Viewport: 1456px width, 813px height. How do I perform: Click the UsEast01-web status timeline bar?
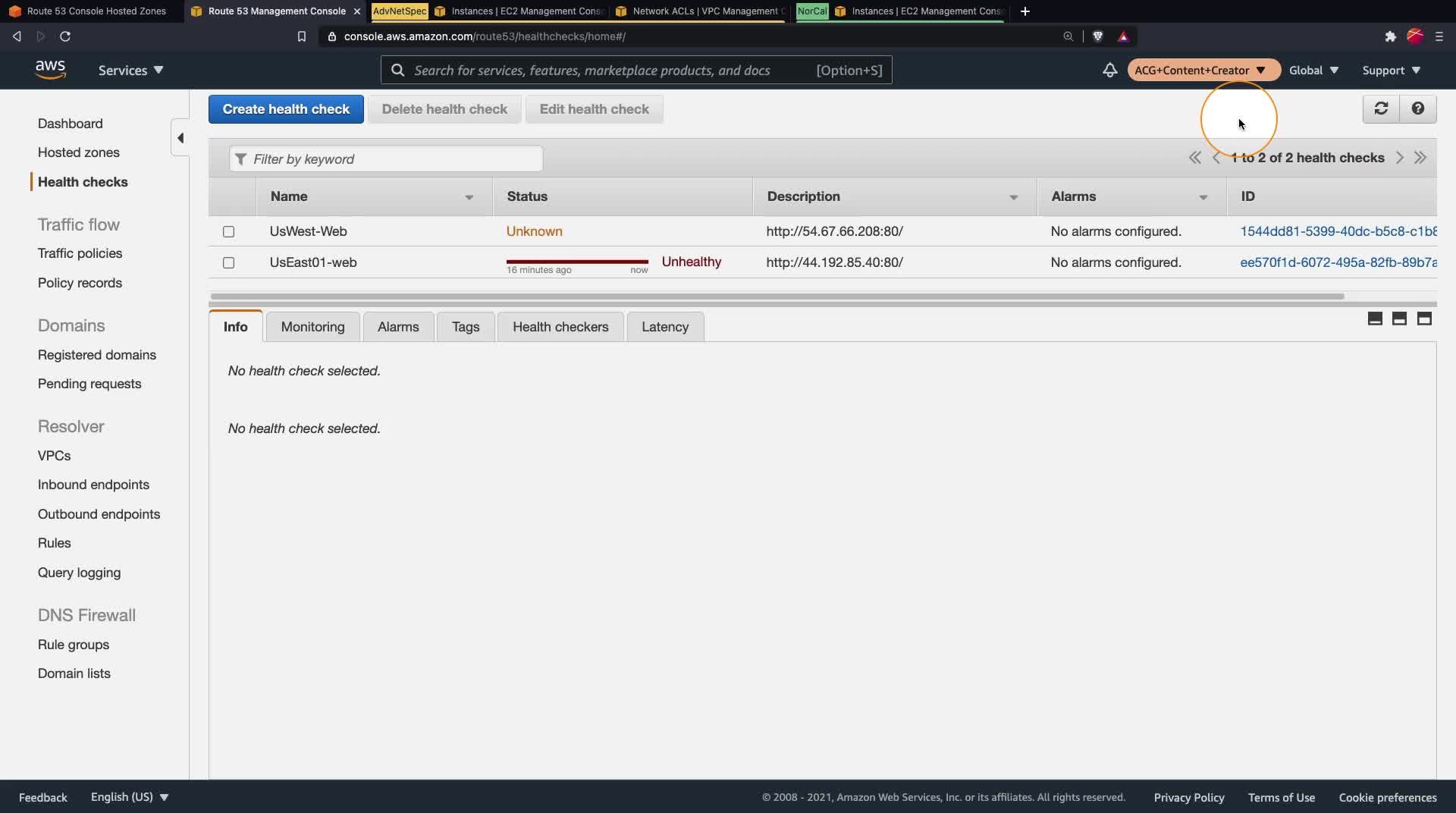tap(577, 262)
